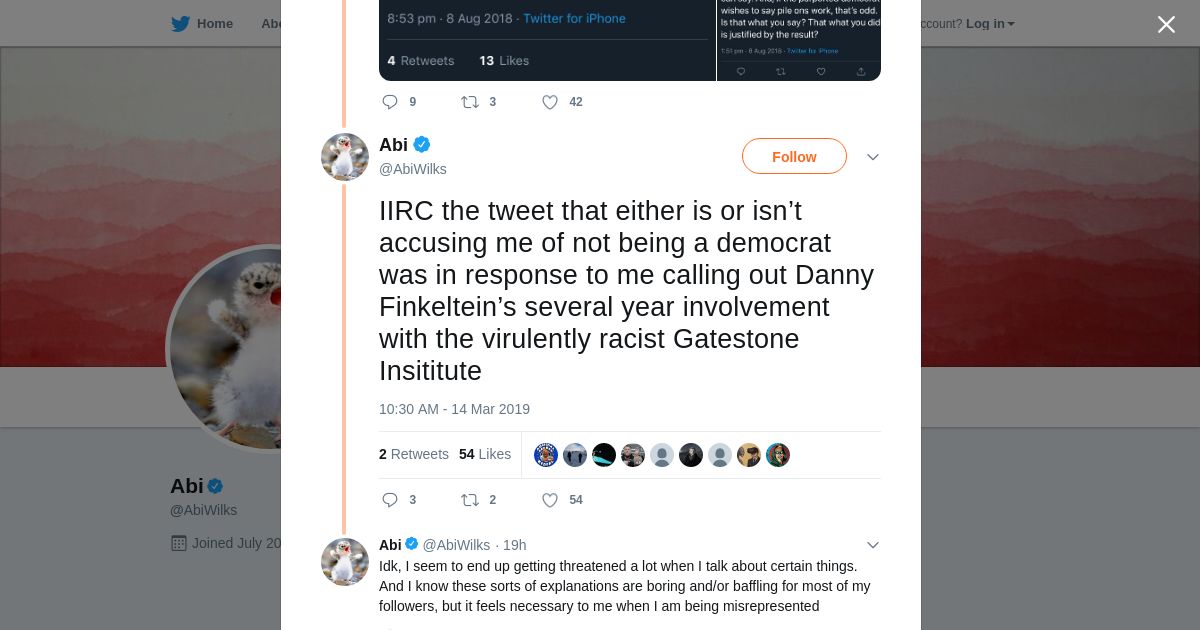The height and width of the screenshot is (630, 1200).
Task: View the 54 Likes list
Action: (x=485, y=454)
